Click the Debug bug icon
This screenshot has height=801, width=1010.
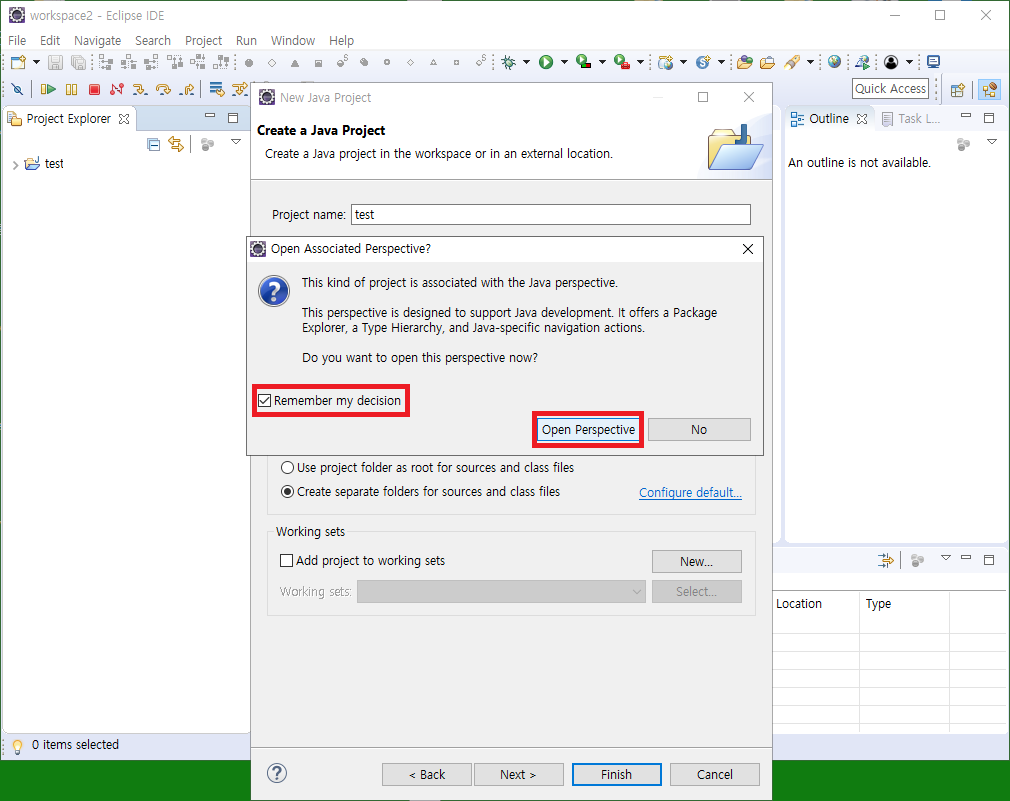click(509, 62)
